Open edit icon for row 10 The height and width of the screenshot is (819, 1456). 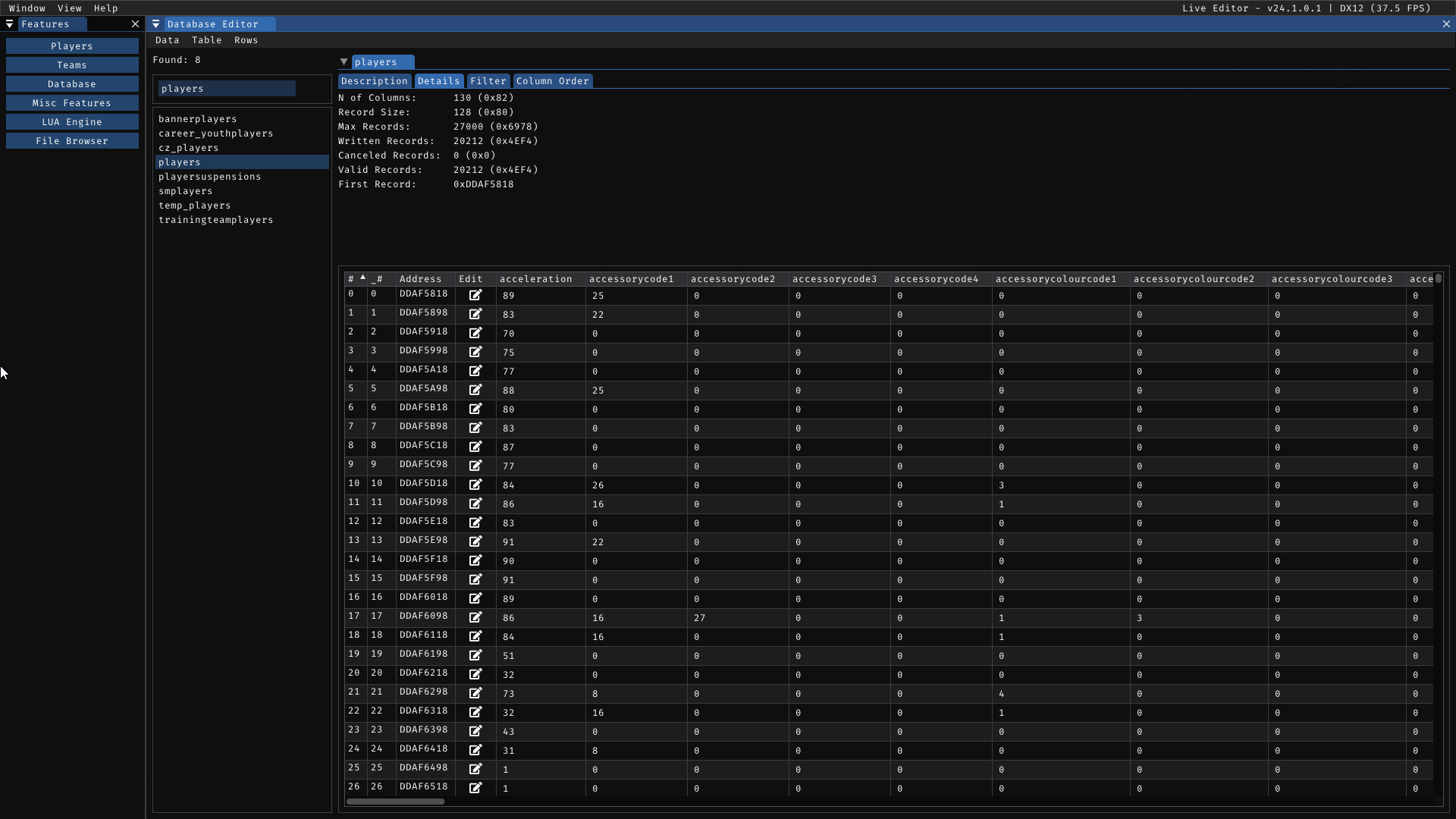475,485
